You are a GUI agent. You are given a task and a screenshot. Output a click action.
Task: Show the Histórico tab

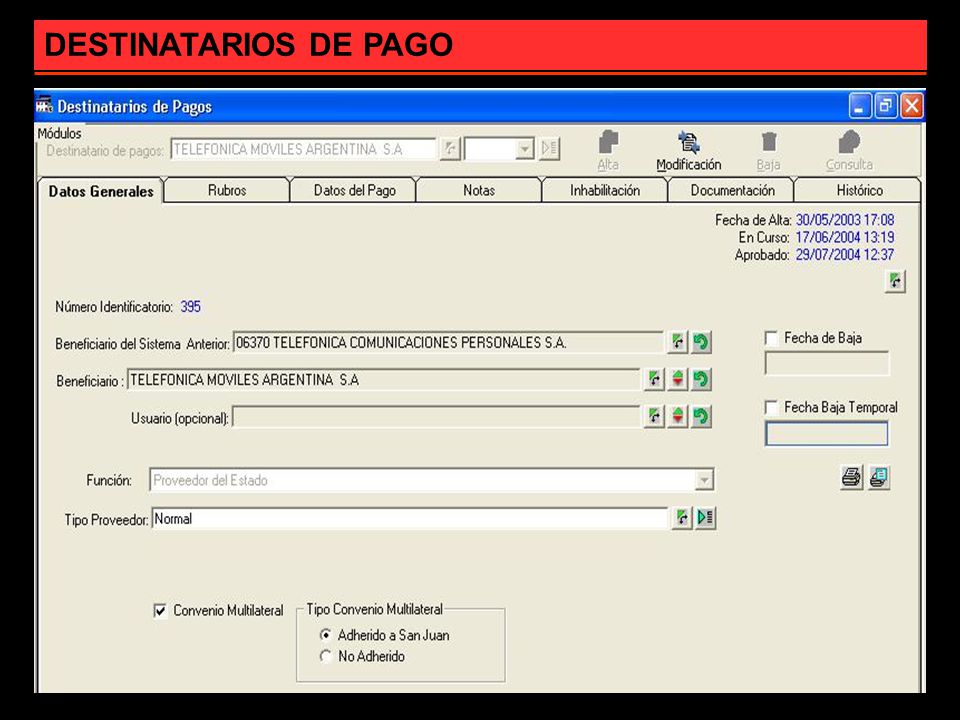click(x=860, y=190)
